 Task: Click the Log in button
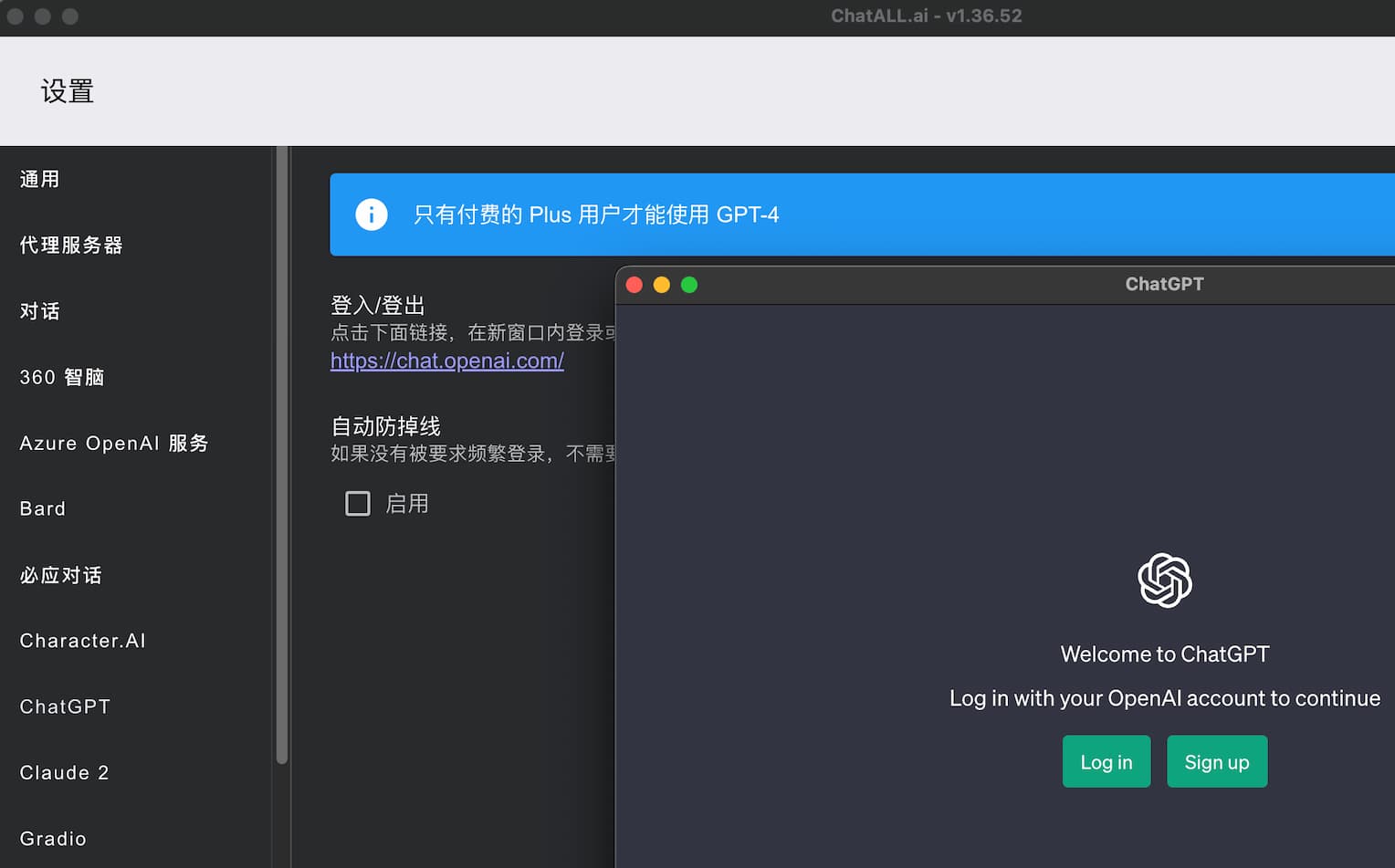tap(1107, 761)
